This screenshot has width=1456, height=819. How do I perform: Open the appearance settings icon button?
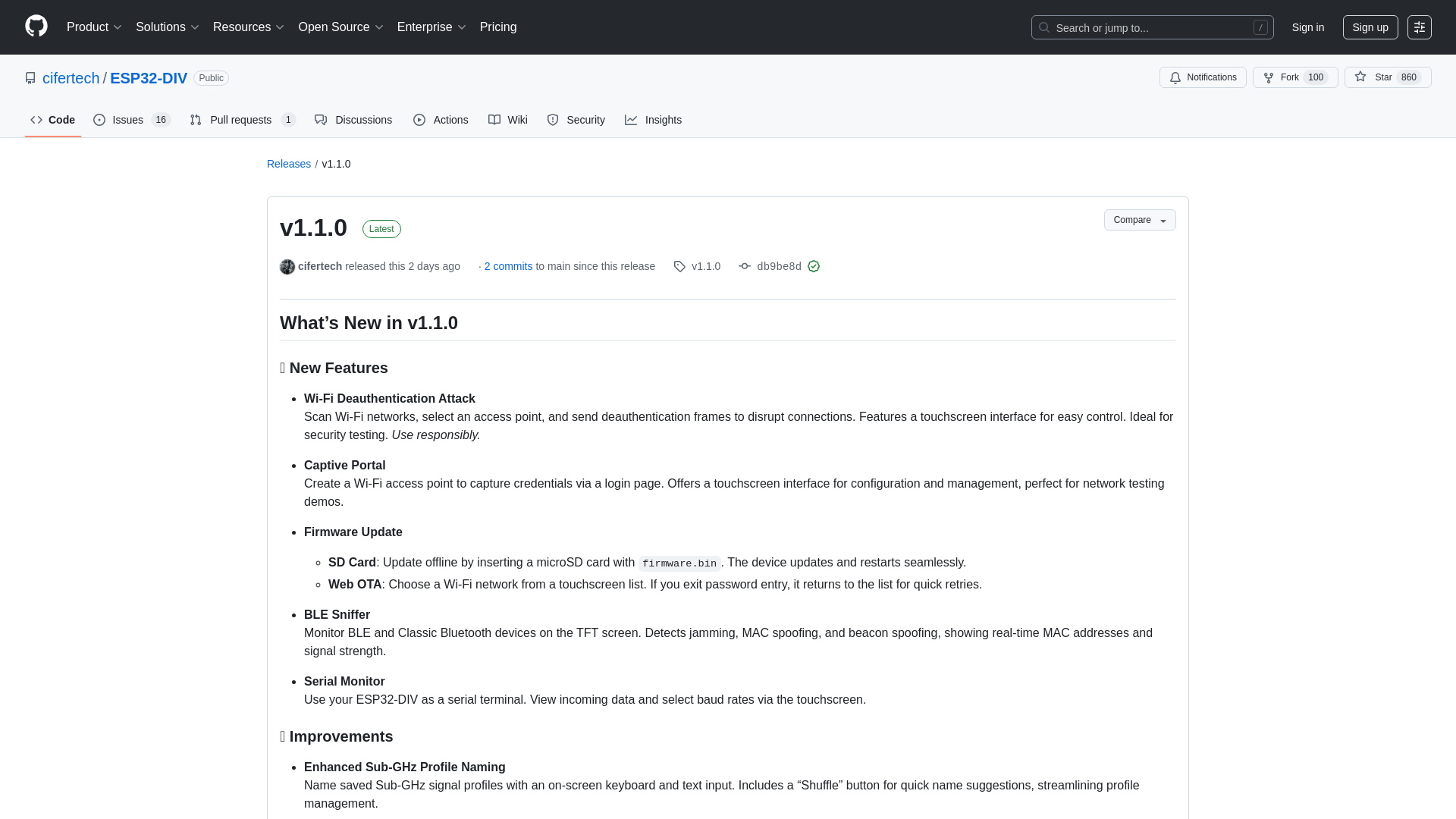tap(1420, 27)
